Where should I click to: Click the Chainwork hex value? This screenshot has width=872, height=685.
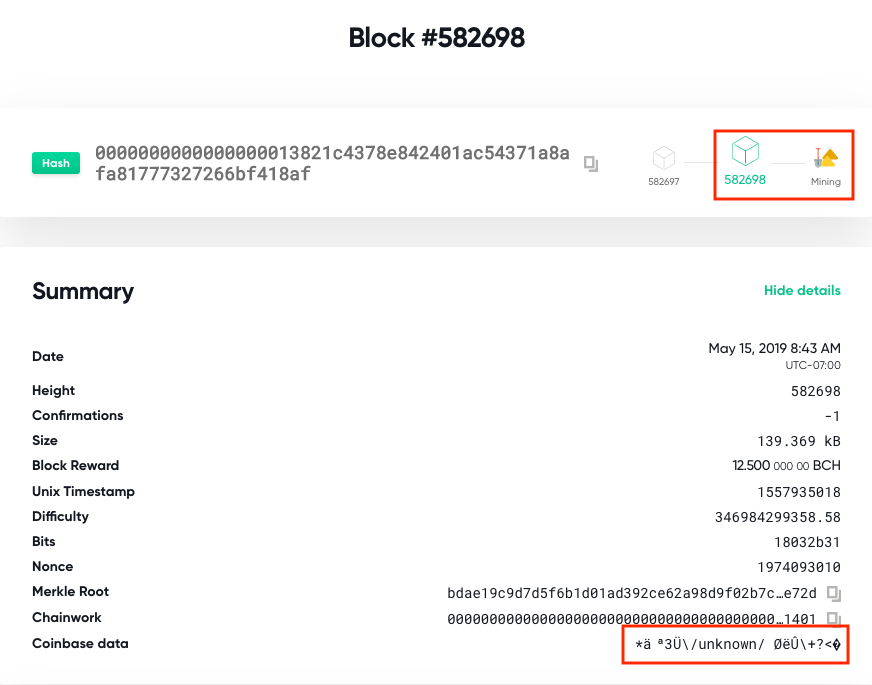(x=632, y=619)
